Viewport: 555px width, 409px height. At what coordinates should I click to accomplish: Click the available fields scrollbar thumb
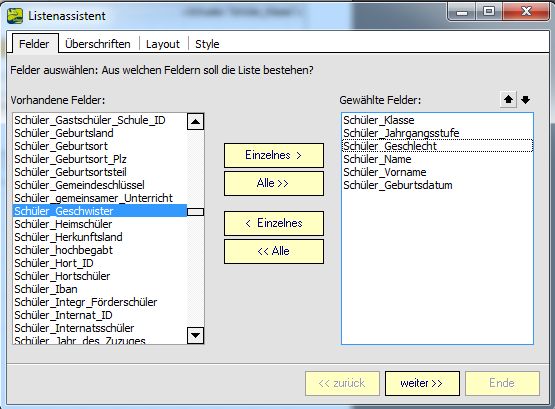tap(195, 212)
